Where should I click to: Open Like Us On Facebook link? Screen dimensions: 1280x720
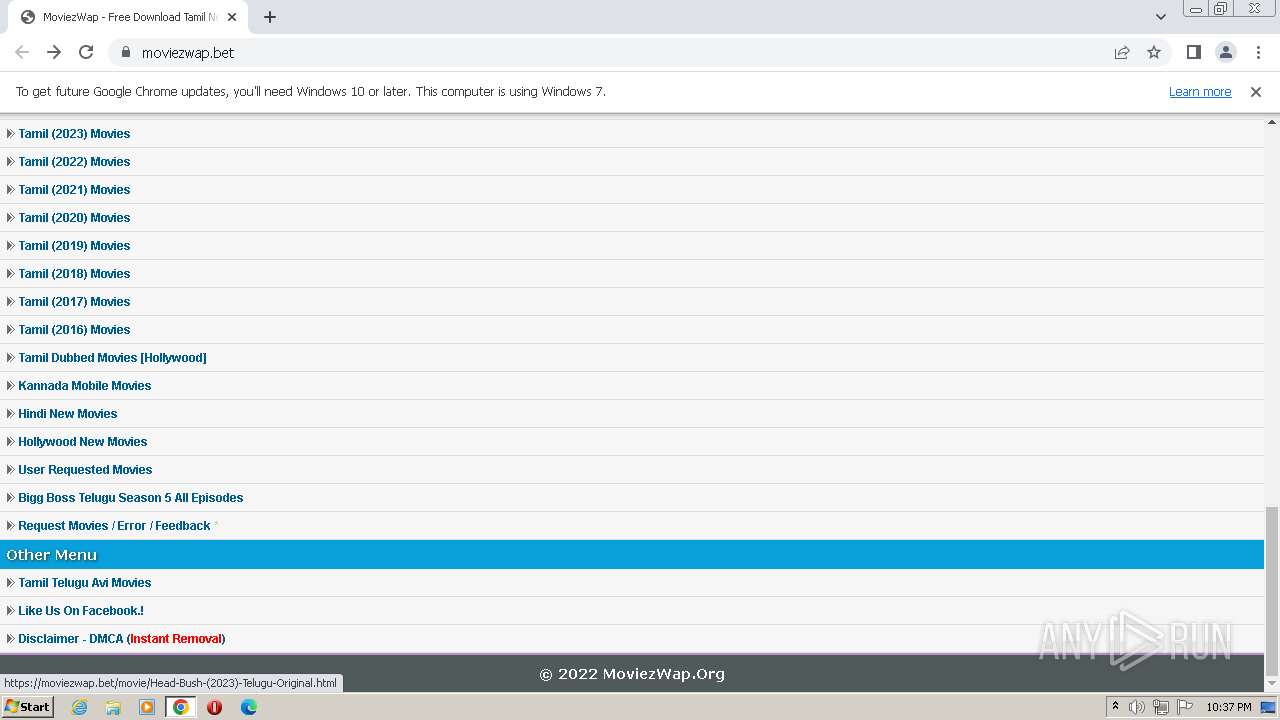[x=81, y=610]
